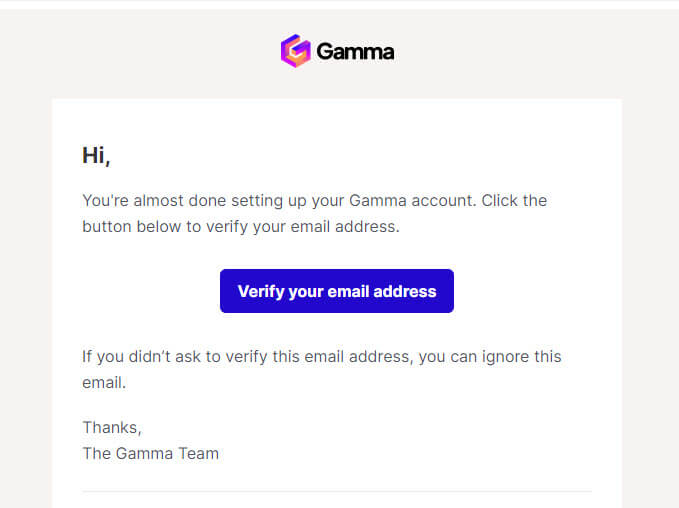Click the "Thanks," closing line

(x=112, y=427)
